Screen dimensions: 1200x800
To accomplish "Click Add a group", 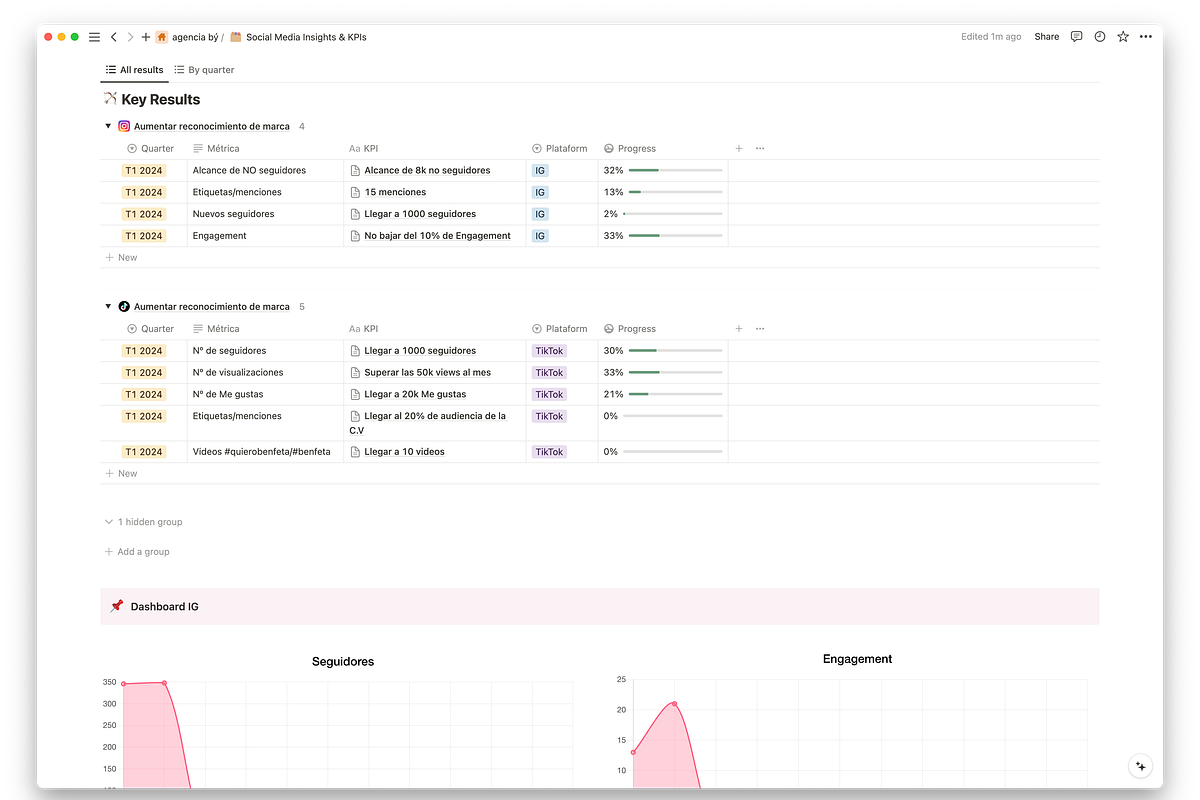I will click(137, 552).
